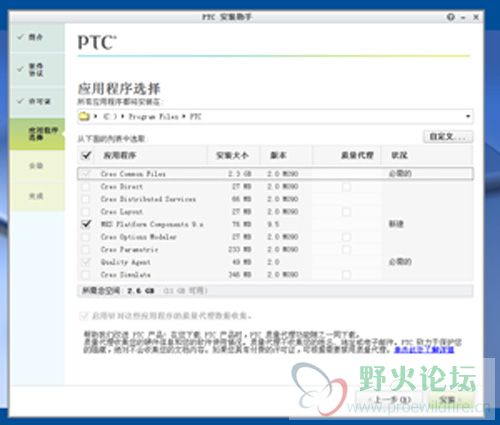Enable the Creo Layout application checkbox
Viewport: 500px width, 425px height.
click(86, 212)
